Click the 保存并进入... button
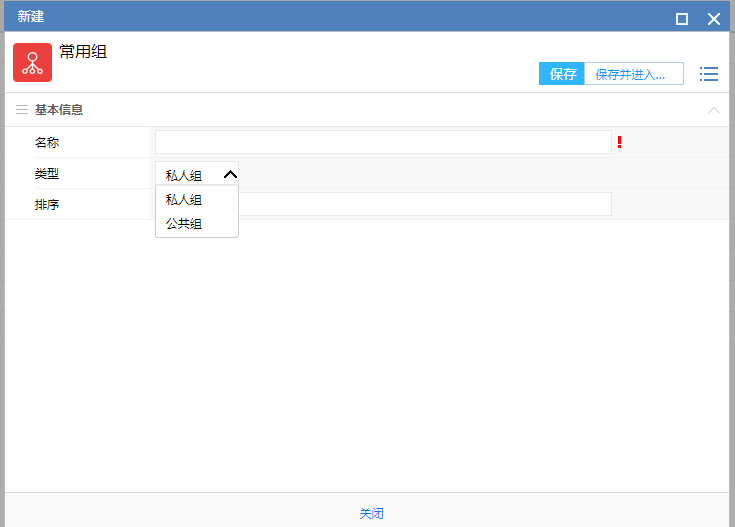The height and width of the screenshot is (527, 735). (632, 74)
